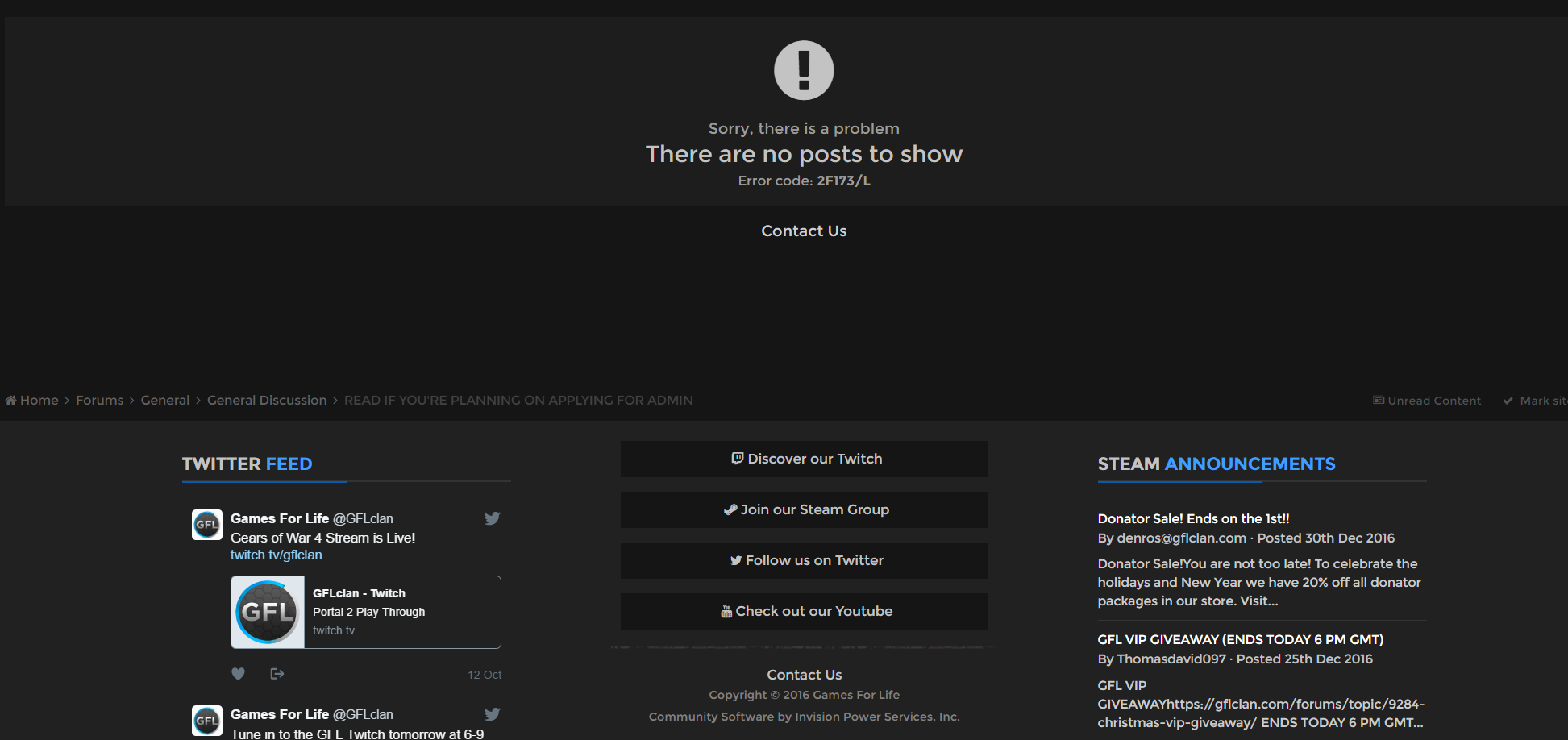1568x740 pixels.
Task: Click Contact Us below the error message
Action: click(804, 231)
